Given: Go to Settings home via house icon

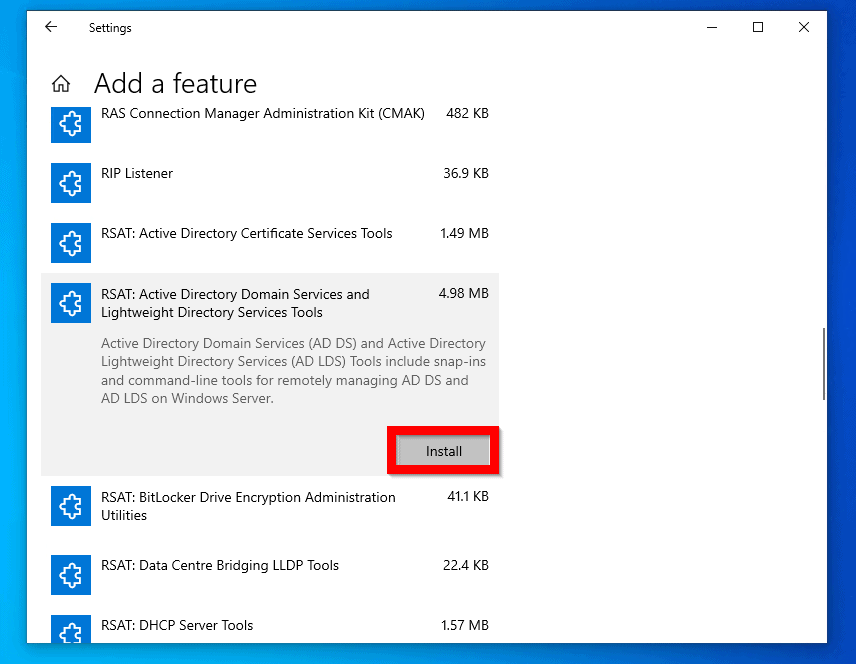Looking at the screenshot, I should 61,84.
